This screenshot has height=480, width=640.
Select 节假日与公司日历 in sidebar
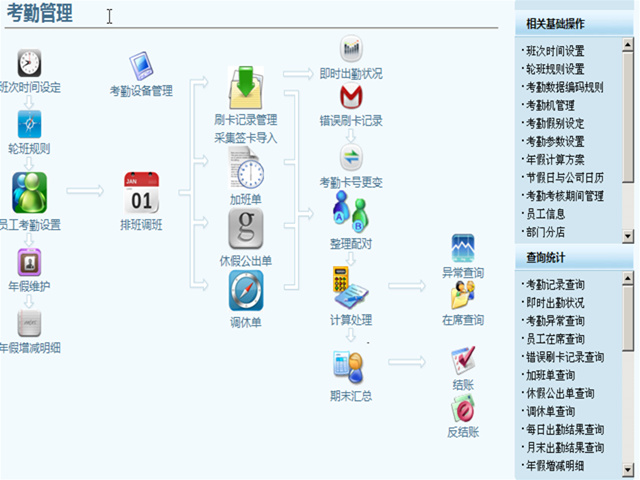pos(564,178)
